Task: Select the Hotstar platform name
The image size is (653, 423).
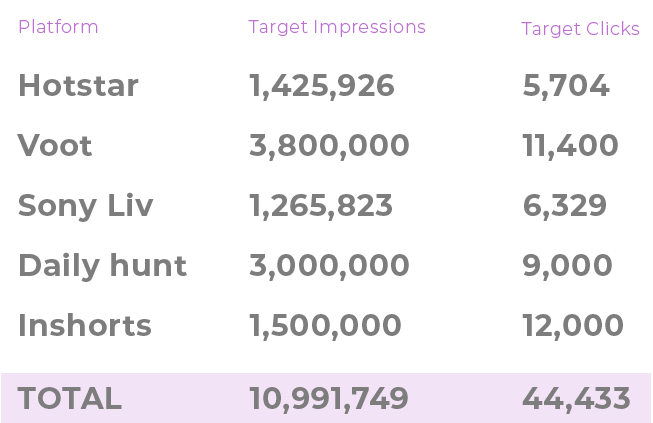Action: [x=78, y=85]
